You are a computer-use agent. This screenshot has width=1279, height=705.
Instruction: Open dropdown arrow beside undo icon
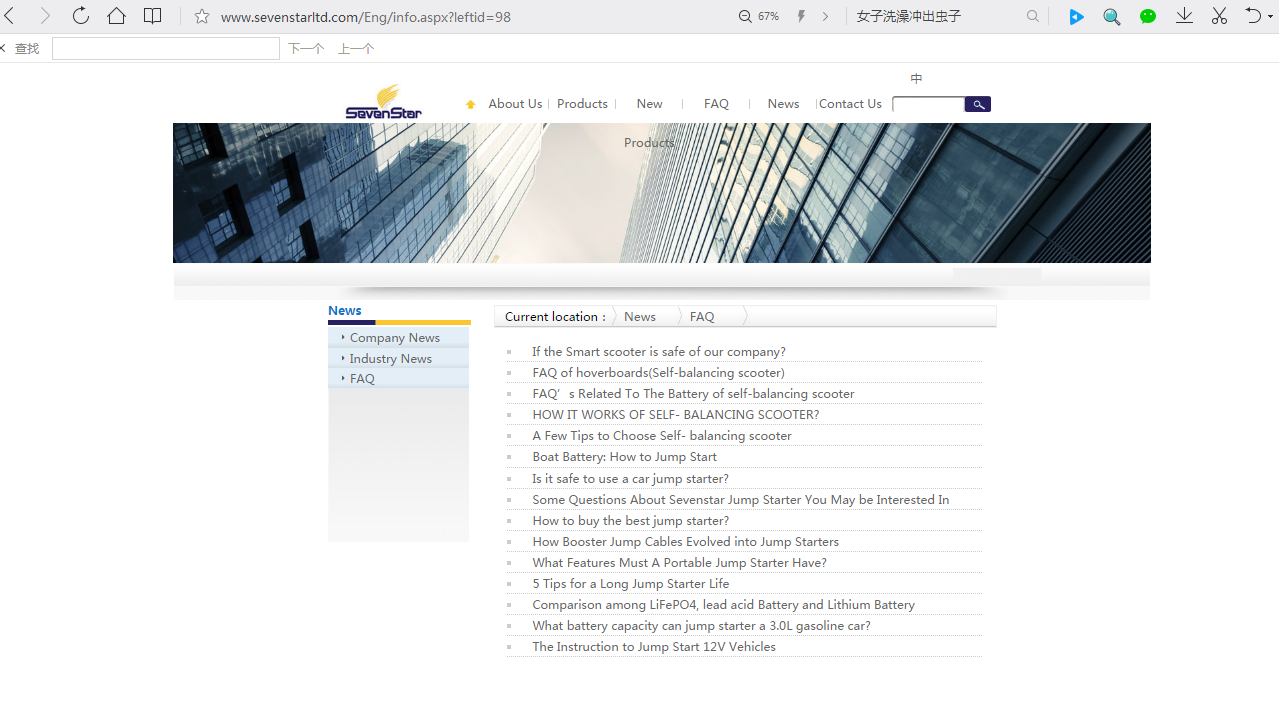pyautogui.click(x=1271, y=17)
